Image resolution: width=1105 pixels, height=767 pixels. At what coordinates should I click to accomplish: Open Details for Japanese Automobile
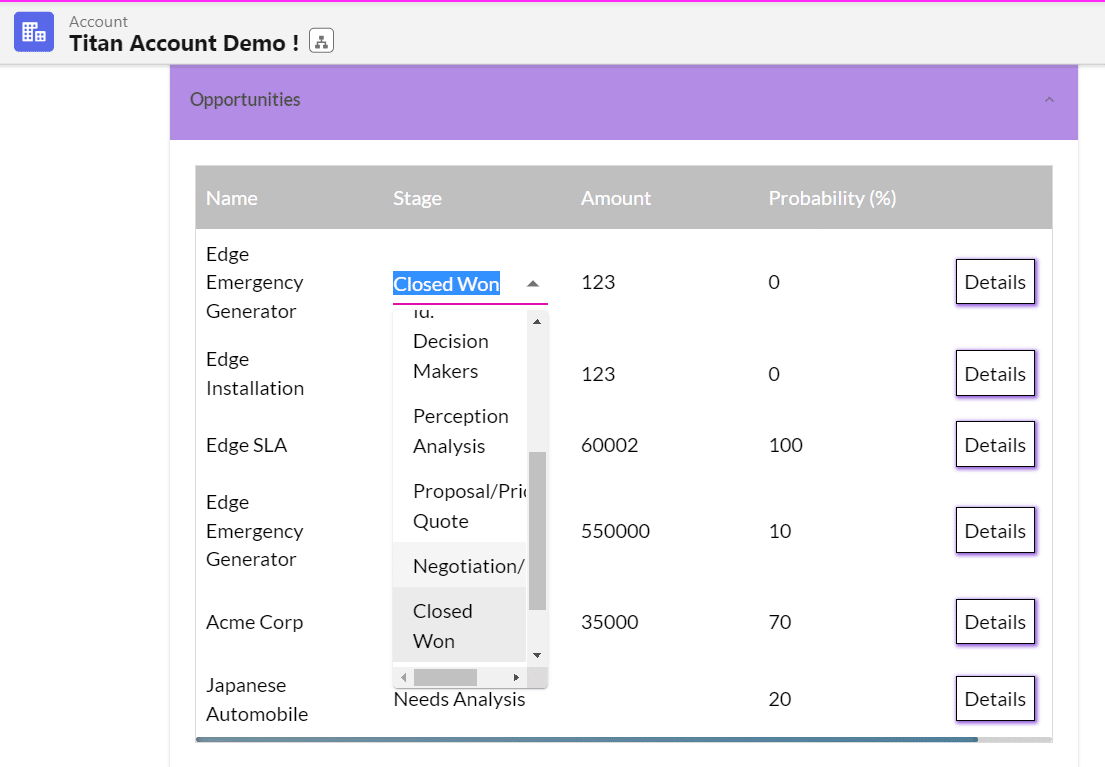tap(994, 699)
